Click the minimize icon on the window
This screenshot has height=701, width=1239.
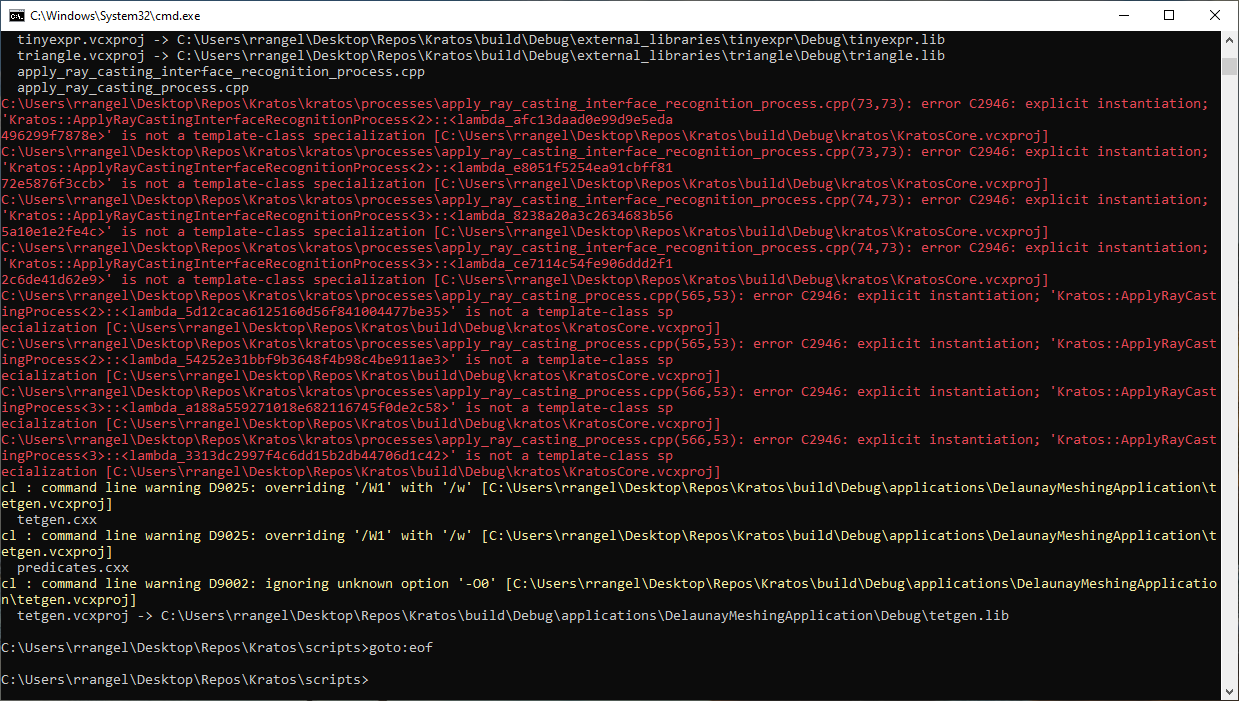coord(1123,15)
